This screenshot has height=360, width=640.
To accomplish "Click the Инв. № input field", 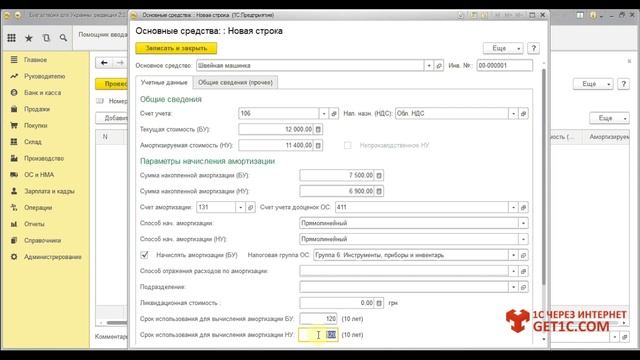I will click(504, 65).
